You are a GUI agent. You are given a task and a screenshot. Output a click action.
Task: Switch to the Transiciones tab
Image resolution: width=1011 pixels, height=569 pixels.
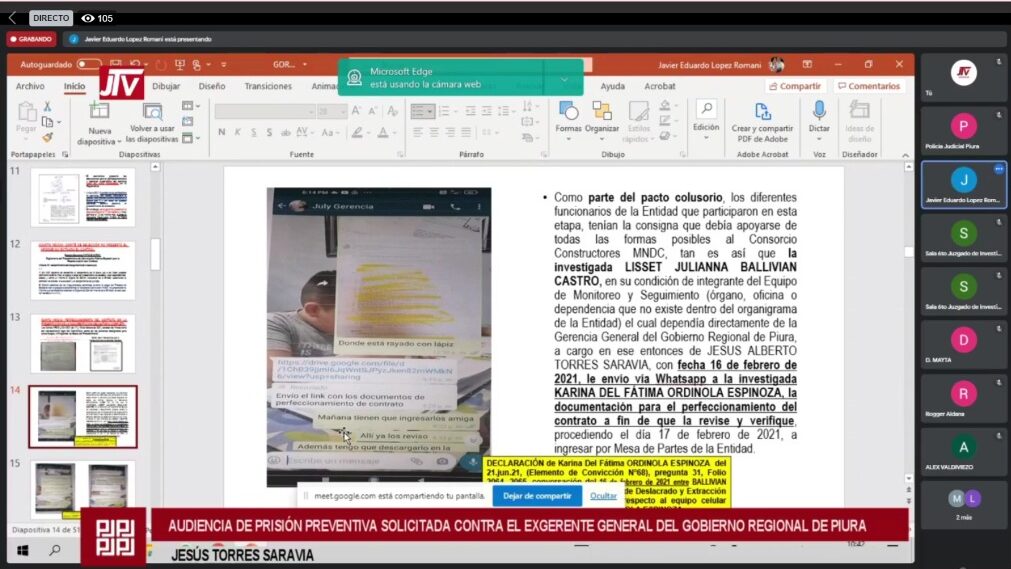(x=268, y=87)
